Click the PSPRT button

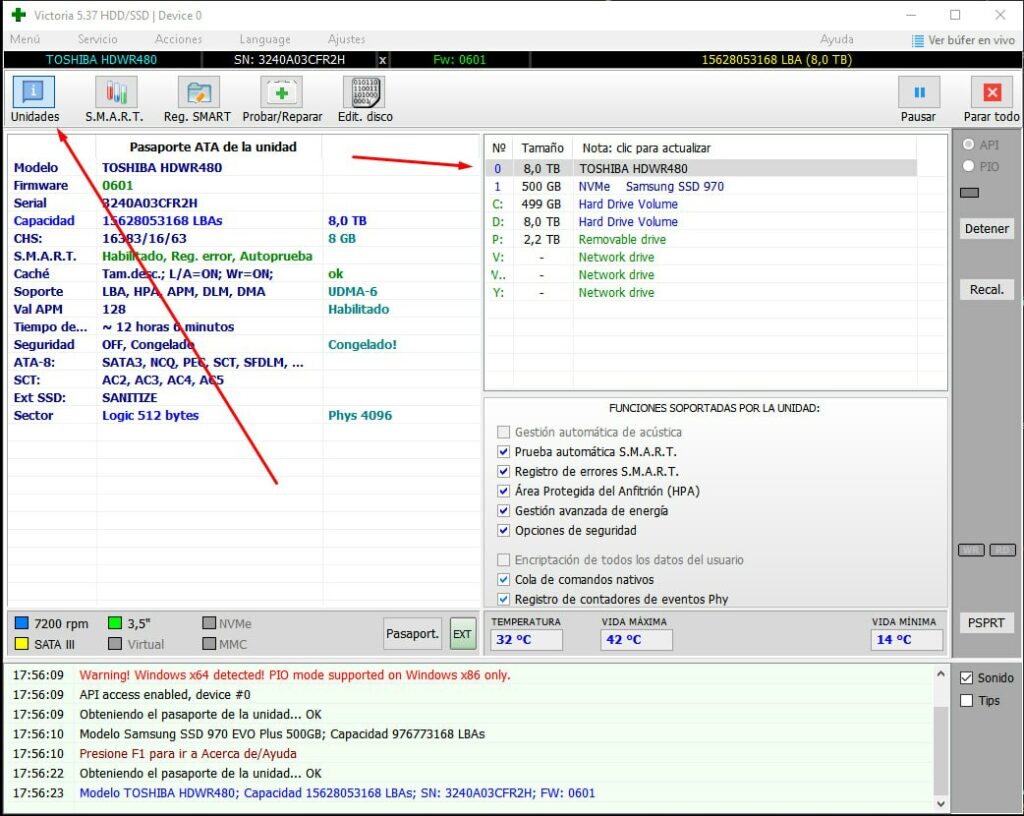click(986, 623)
